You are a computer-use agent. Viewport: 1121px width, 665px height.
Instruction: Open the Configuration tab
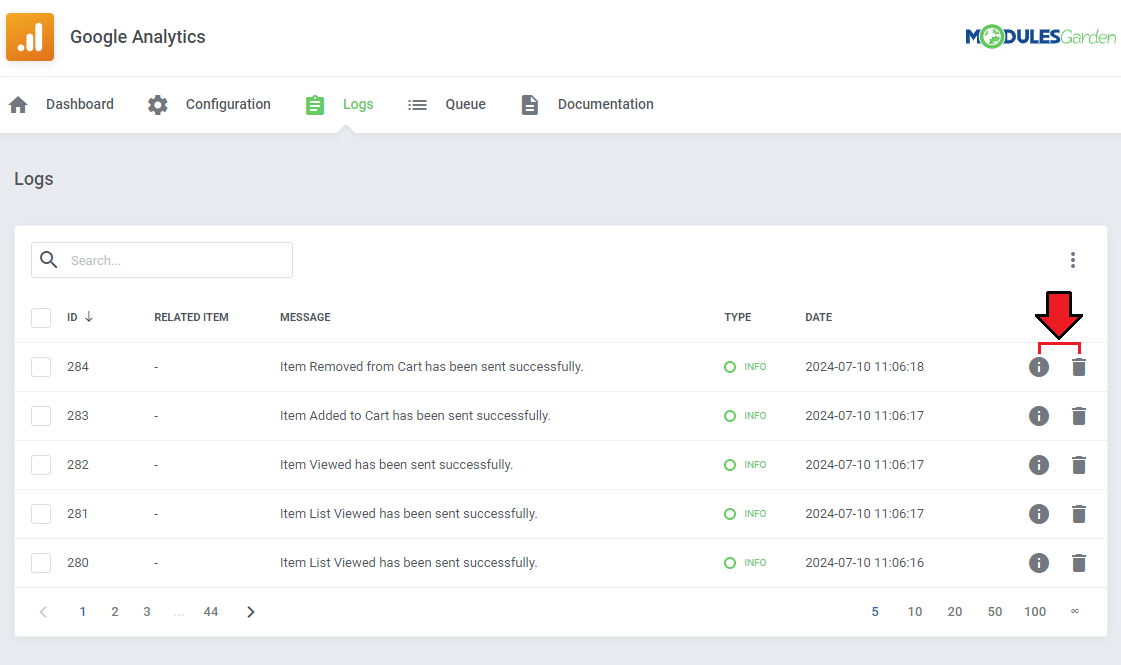coord(228,104)
